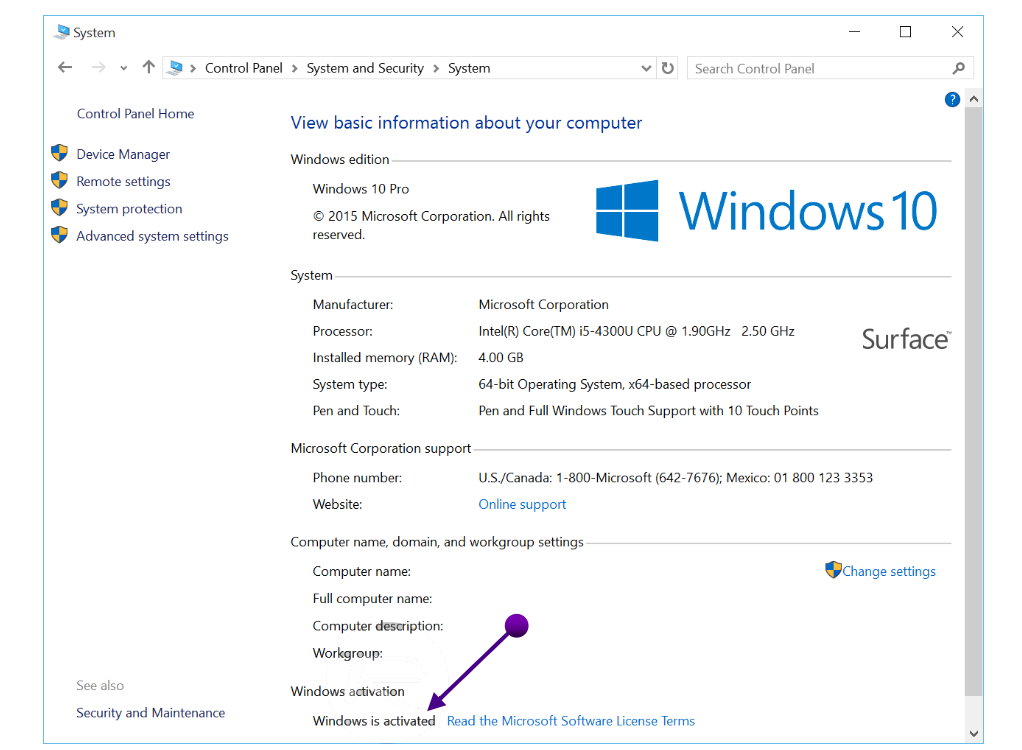Image resolution: width=1022 pixels, height=750 pixels.
Task: Click the '4.00 GB' installed memory value
Action: pyautogui.click(x=501, y=358)
